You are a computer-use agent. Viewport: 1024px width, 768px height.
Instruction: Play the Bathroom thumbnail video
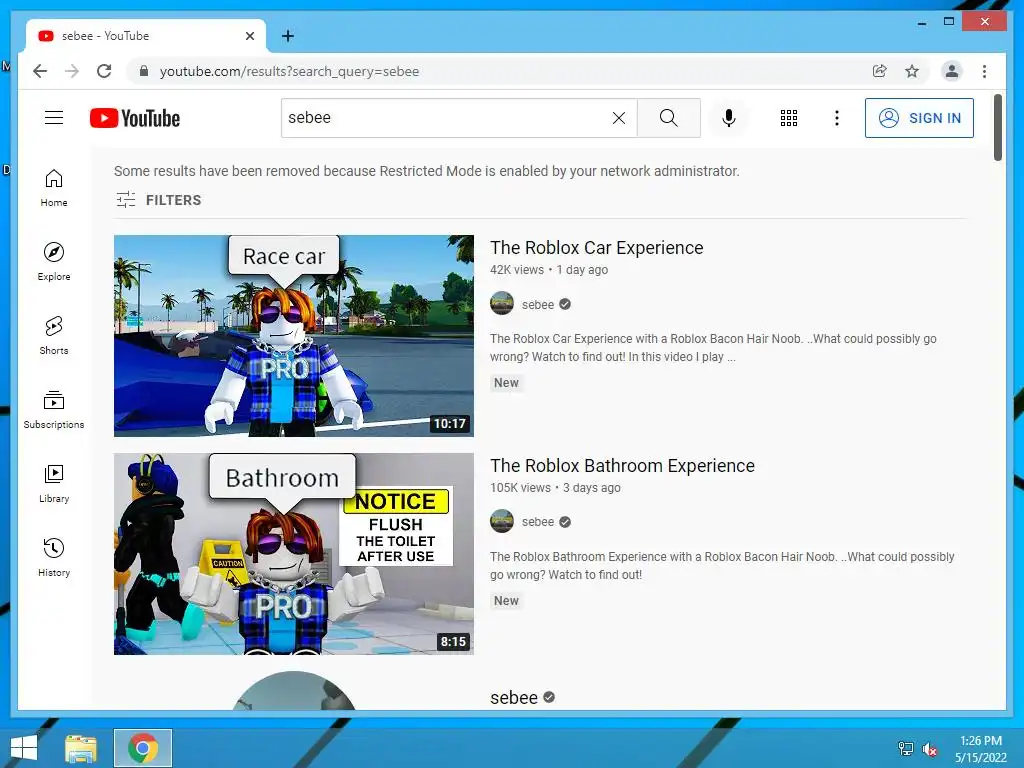[294, 554]
